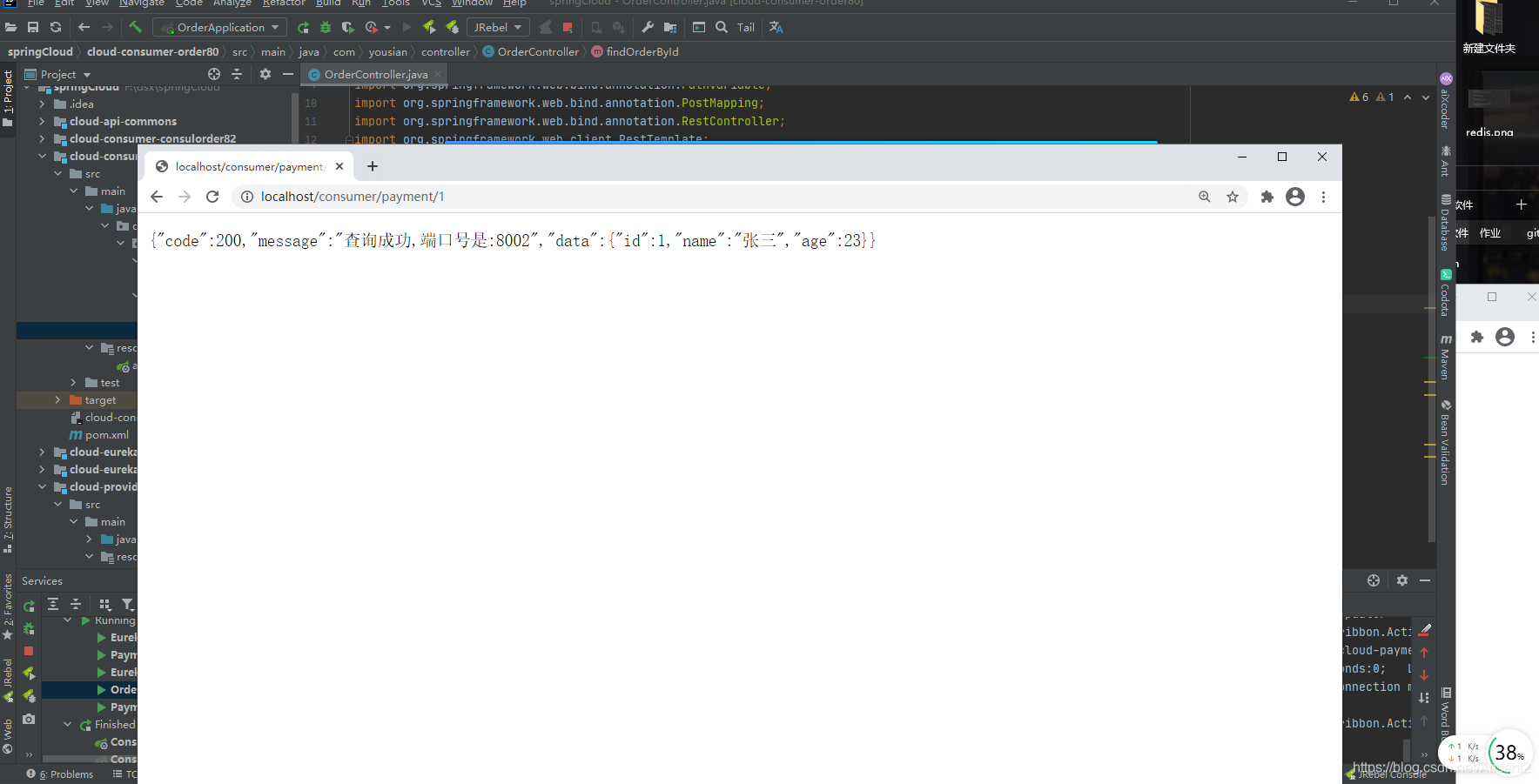Screen dimensions: 1539x784
Task: Click the findOrderById breadcrumb
Action: [x=635, y=51]
